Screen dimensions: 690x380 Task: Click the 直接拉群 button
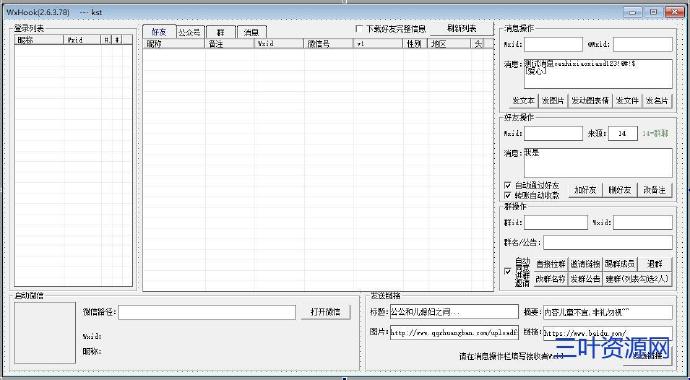[551, 264]
